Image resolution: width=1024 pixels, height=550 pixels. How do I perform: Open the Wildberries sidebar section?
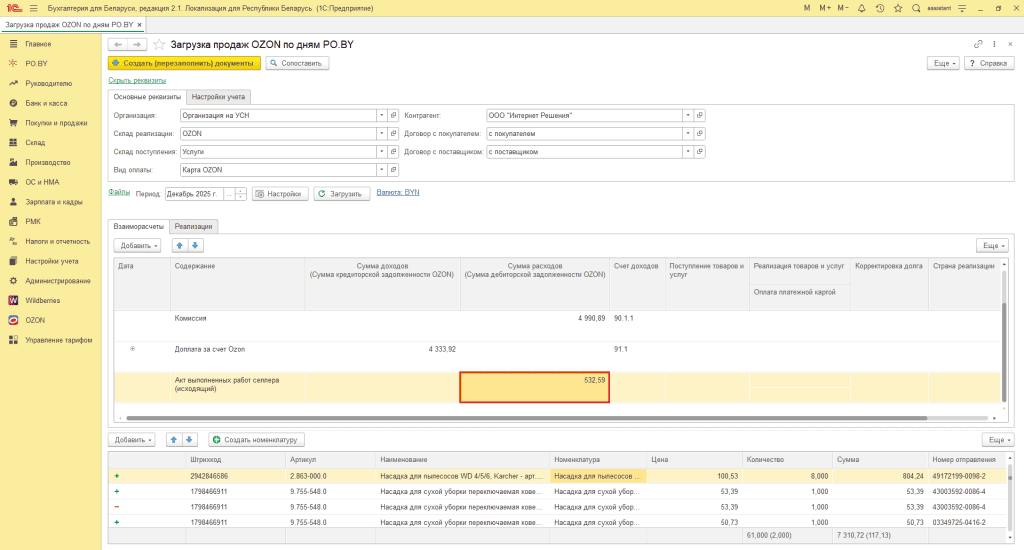42,300
